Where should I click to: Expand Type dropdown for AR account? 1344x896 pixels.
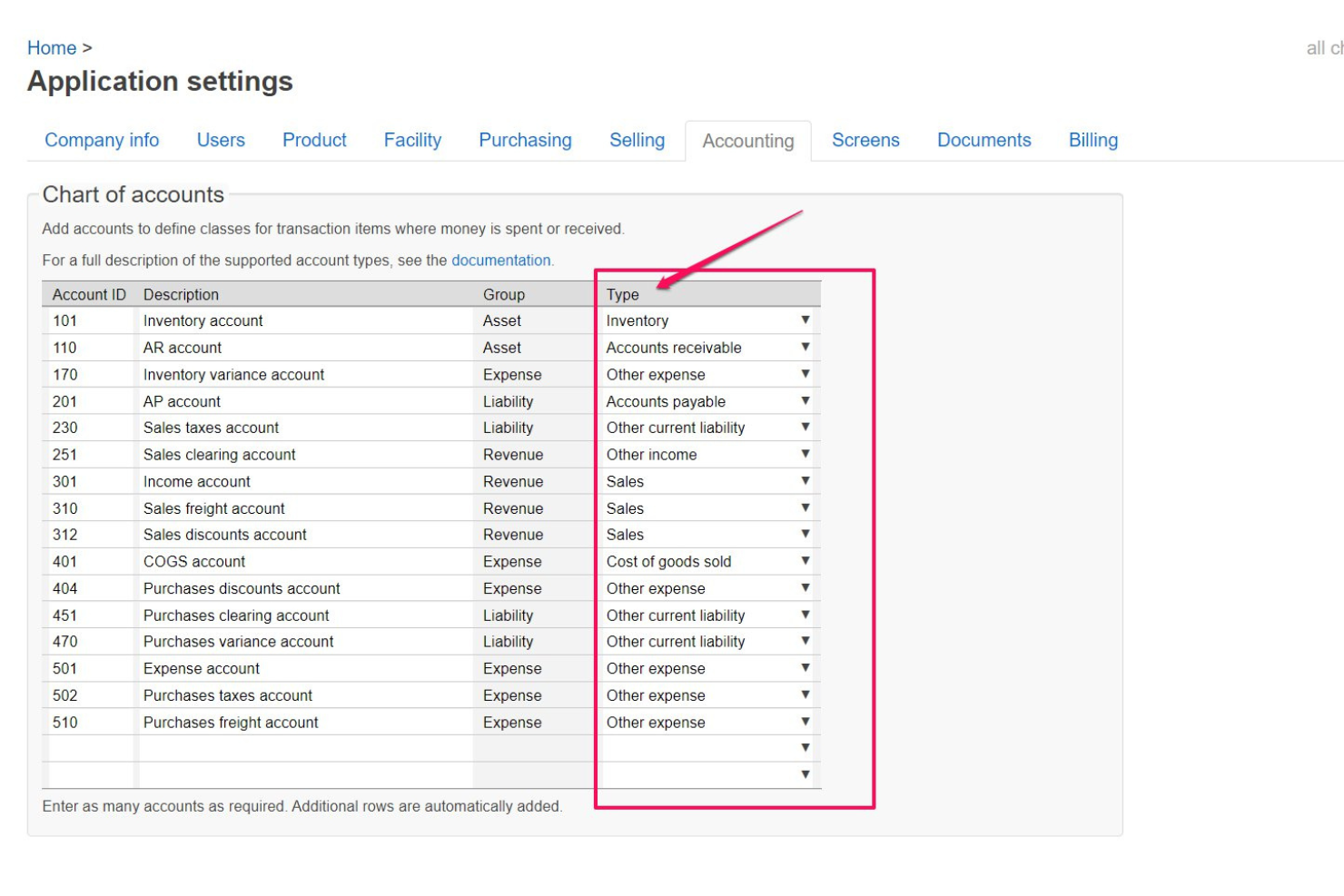708,348
